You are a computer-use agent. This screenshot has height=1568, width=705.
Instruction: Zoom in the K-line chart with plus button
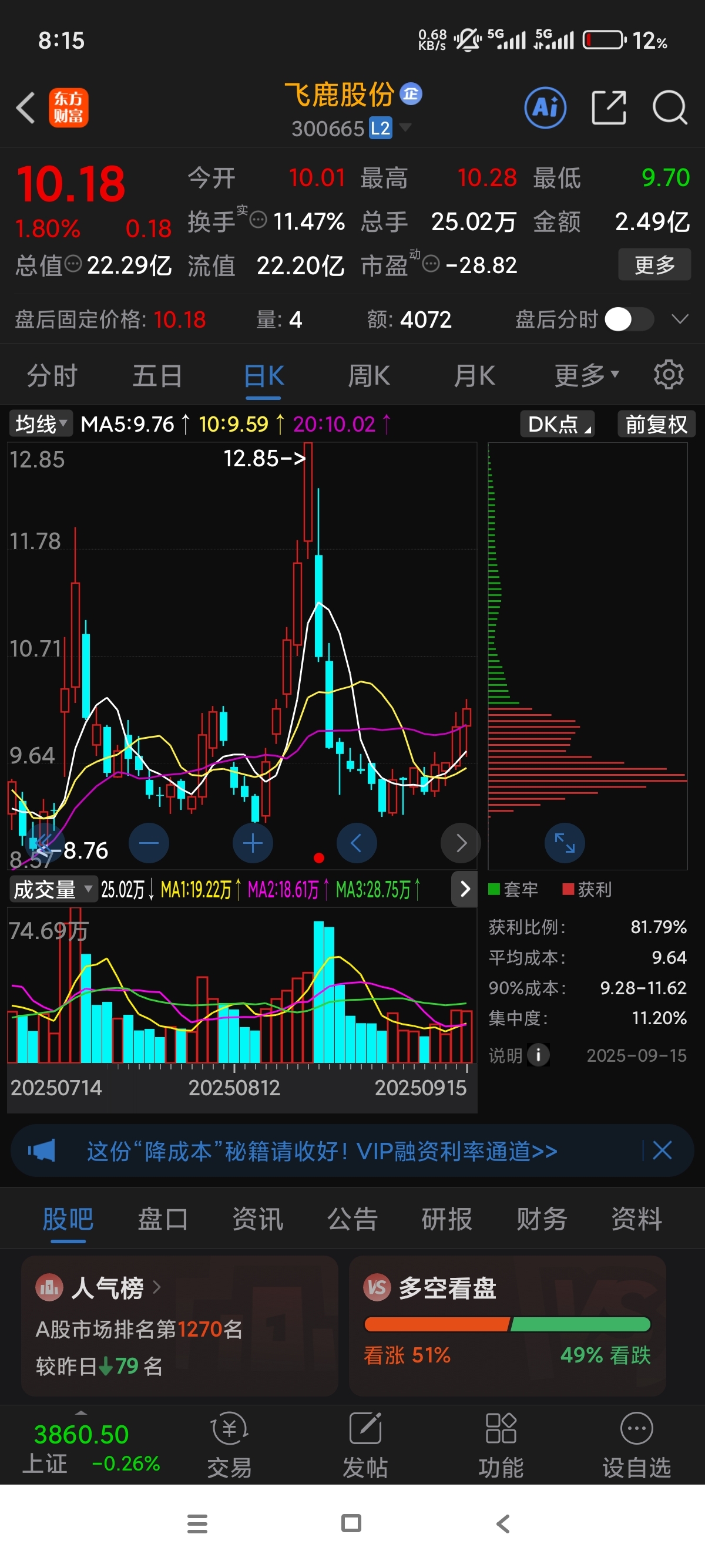click(x=253, y=843)
